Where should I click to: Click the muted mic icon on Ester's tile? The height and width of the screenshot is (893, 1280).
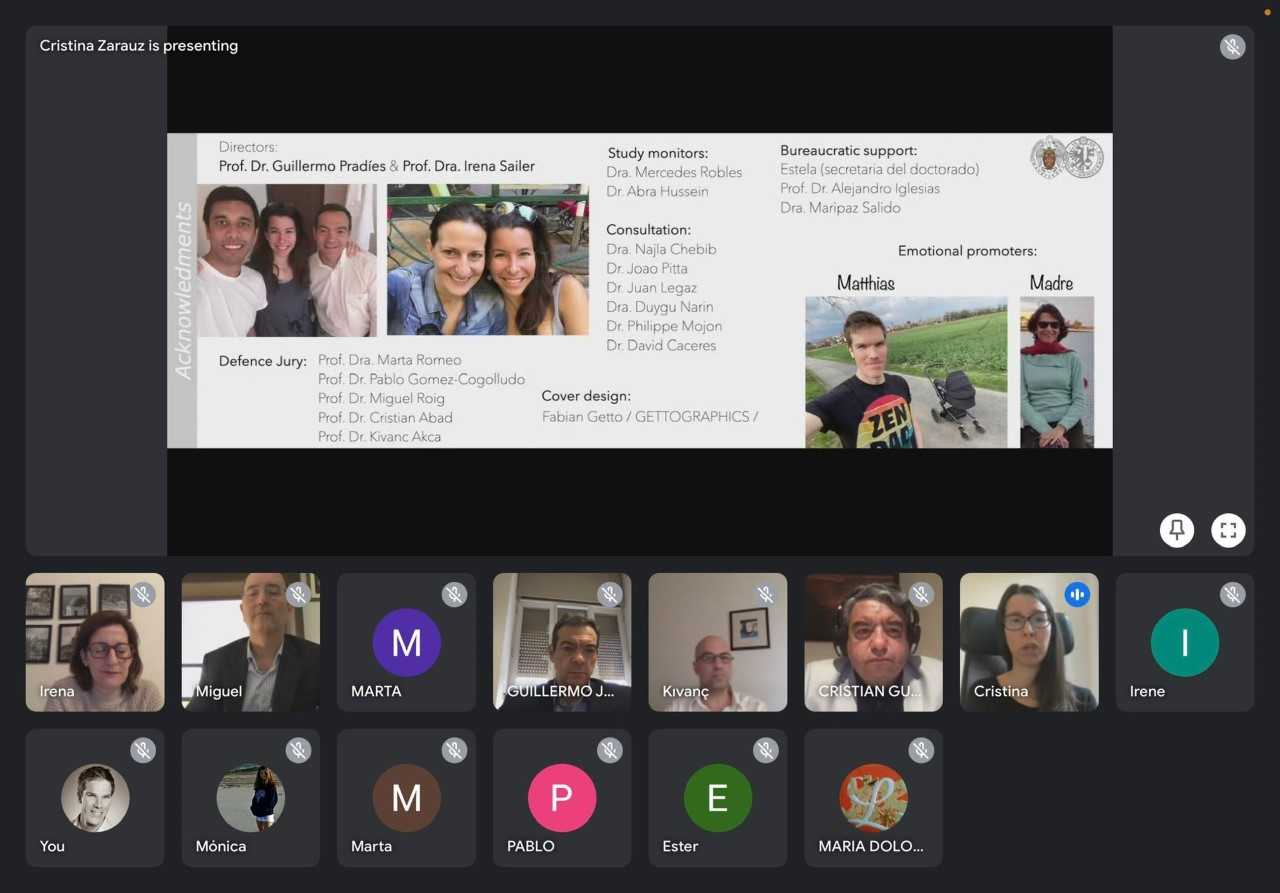point(765,750)
